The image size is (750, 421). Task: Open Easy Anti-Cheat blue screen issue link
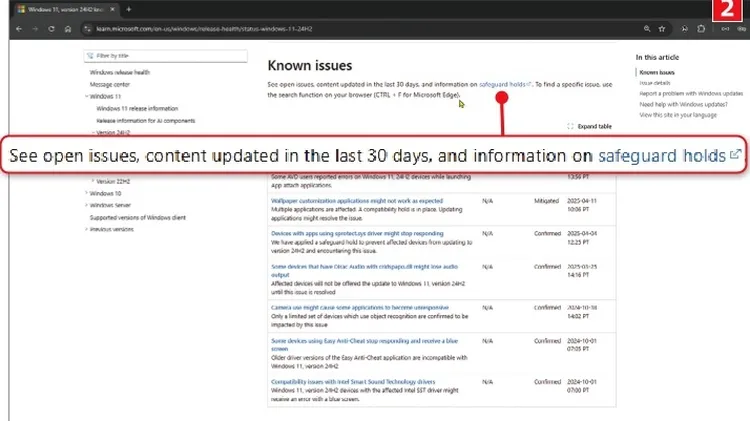[364, 345]
